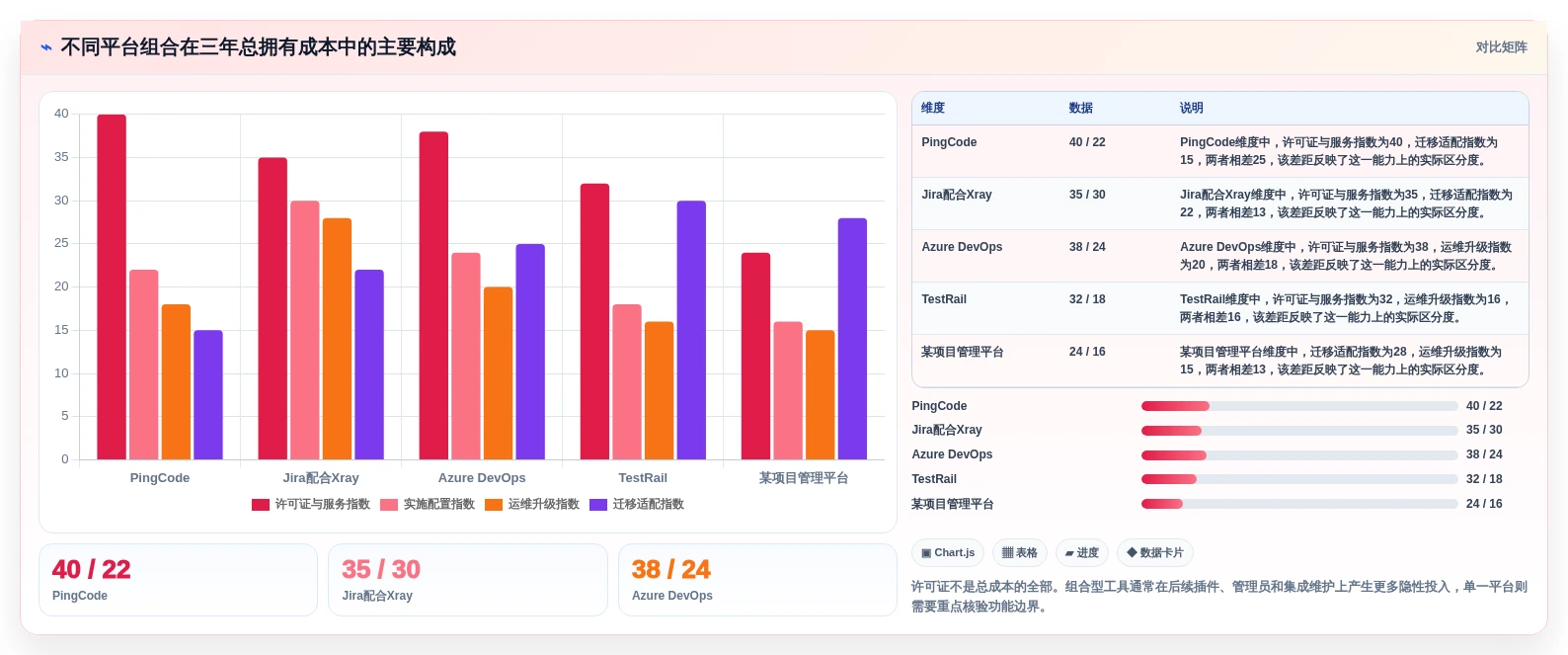
Task: Select the Jira配合Xray 35 / 30 stat card
Action: pyautogui.click(x=468, y=580)
